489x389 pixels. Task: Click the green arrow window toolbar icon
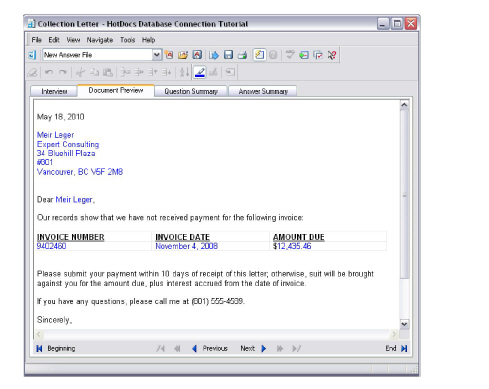click(304, 55)
